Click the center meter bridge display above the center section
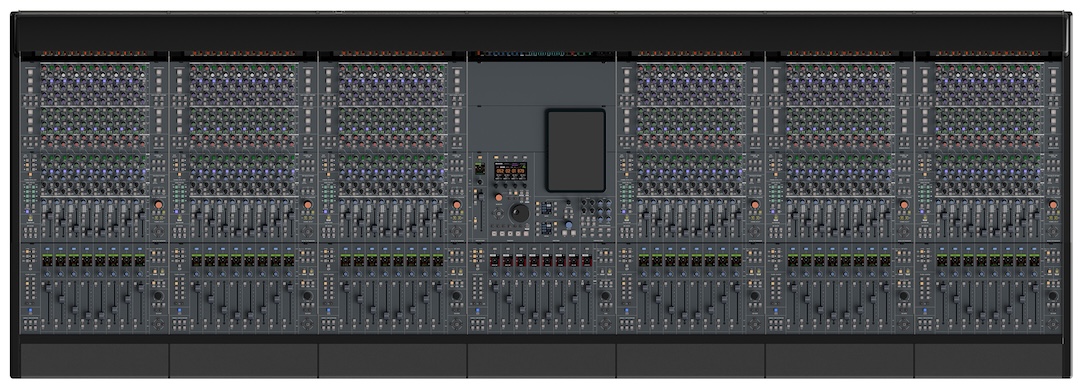Viewport: 1080px width, 388px height. click(541, 53)
